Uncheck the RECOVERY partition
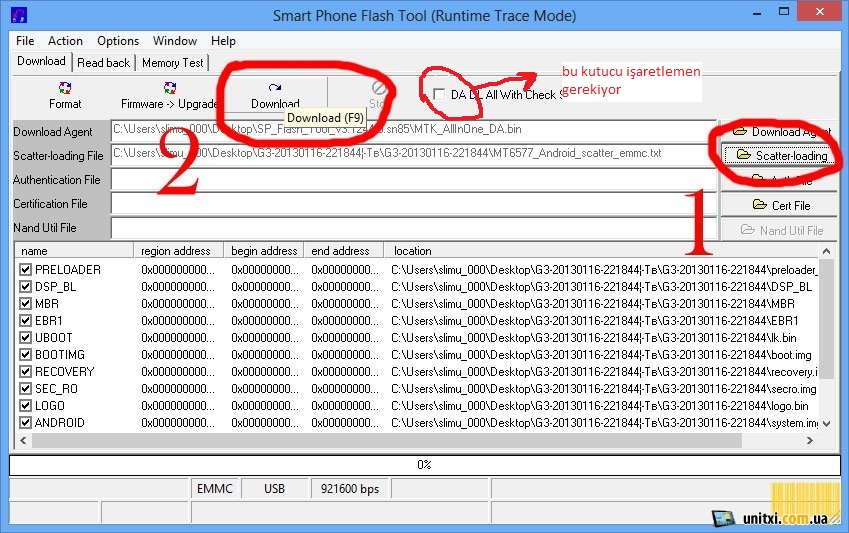The width and height of the screenshot is (849, 533). click(x=25, y=372)
